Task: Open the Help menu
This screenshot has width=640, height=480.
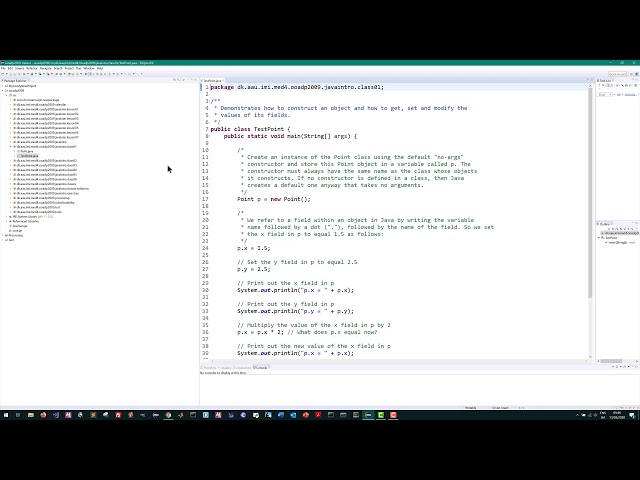Action: click(100, 69)
